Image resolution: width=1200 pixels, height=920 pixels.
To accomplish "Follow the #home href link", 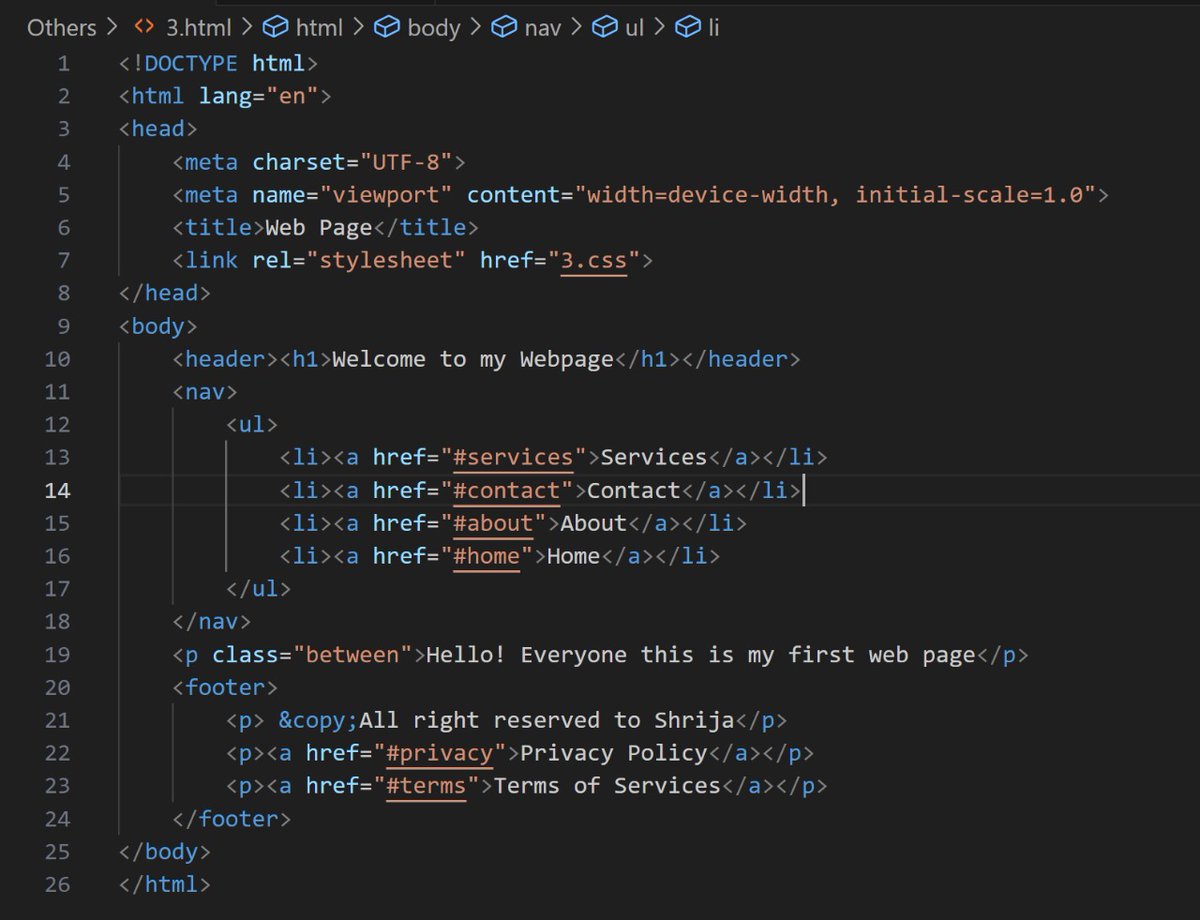I will [x=486, y=556].
